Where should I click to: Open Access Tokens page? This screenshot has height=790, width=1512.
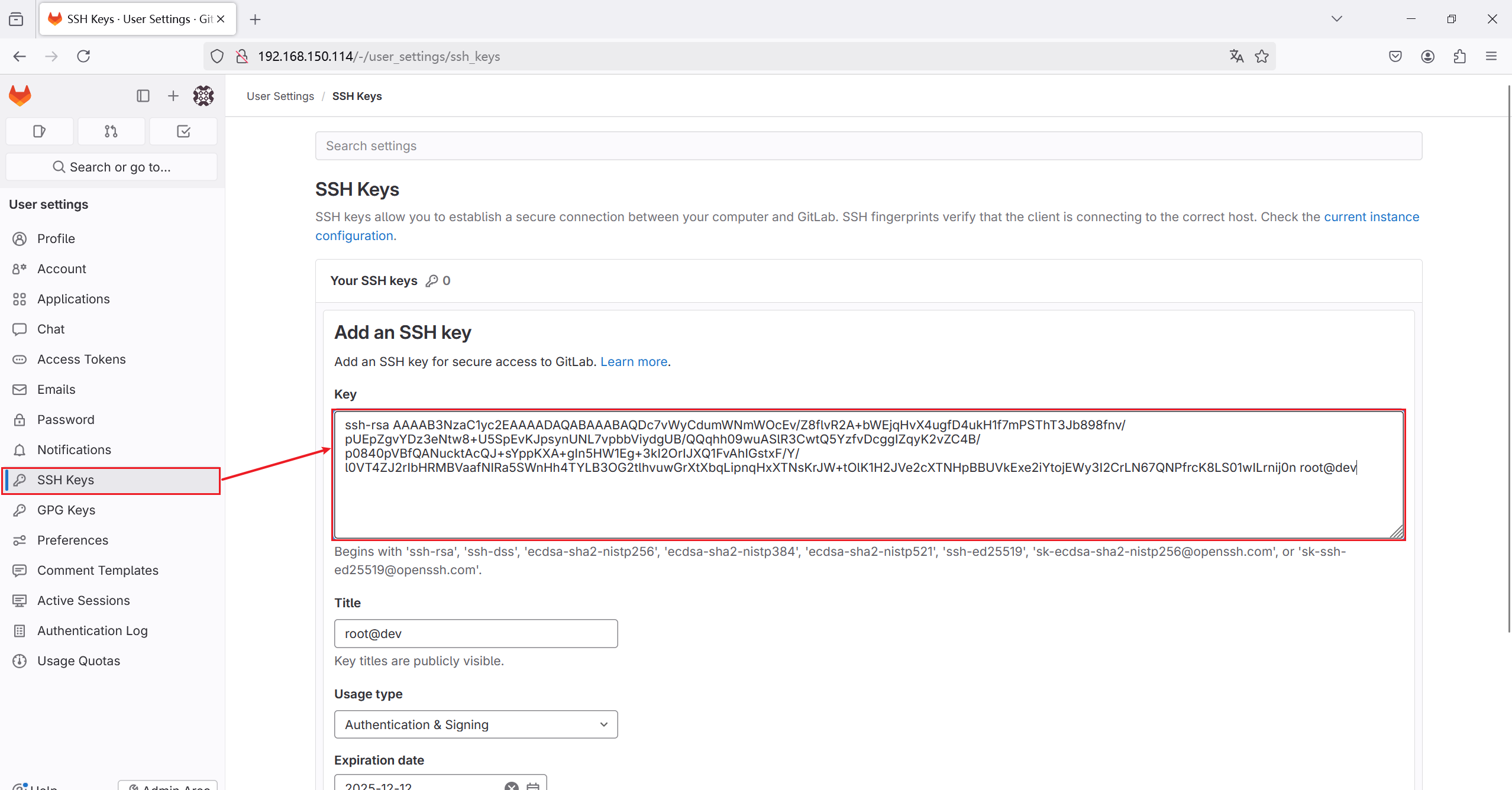click(x=111, y=359)
